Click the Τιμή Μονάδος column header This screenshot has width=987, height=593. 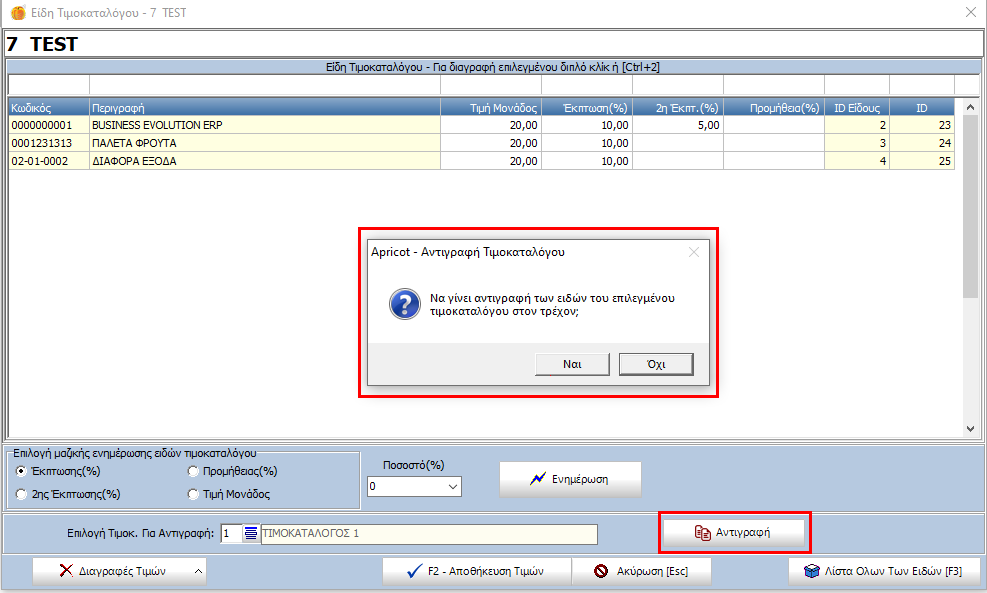click(x=491, y=108)
